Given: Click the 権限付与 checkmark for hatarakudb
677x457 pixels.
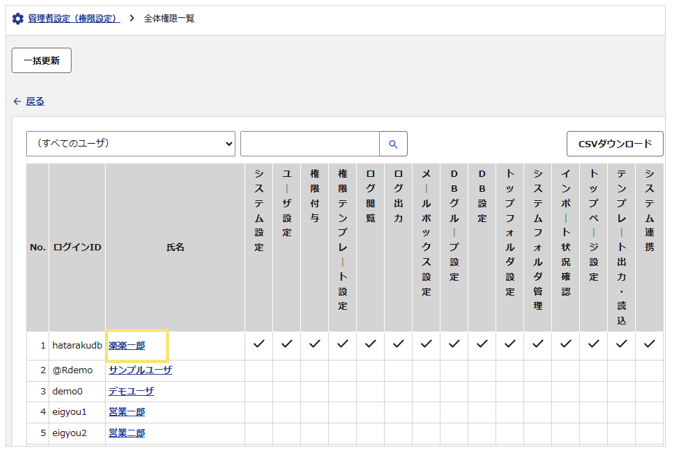Looking at the screenshot, I should click(315, 344).
